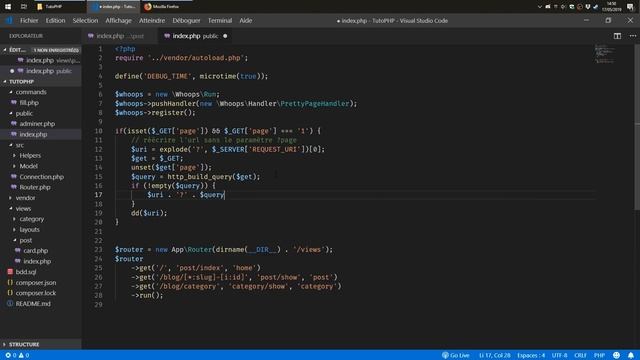Click the VS Code logo icon
The image size is (640, 360).
(x=9, y=20)
